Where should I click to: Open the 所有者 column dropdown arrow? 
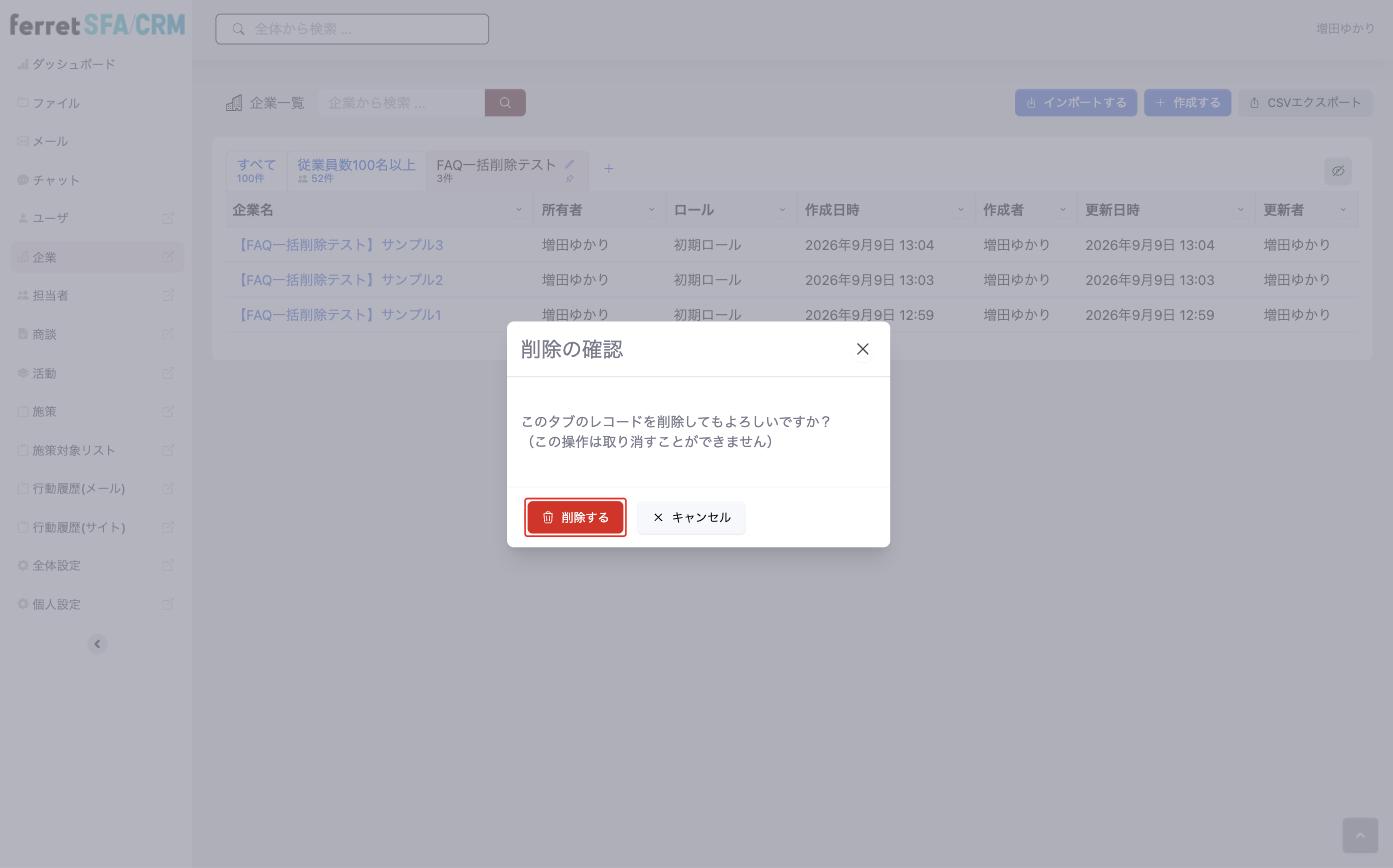[x=651, y=210]
